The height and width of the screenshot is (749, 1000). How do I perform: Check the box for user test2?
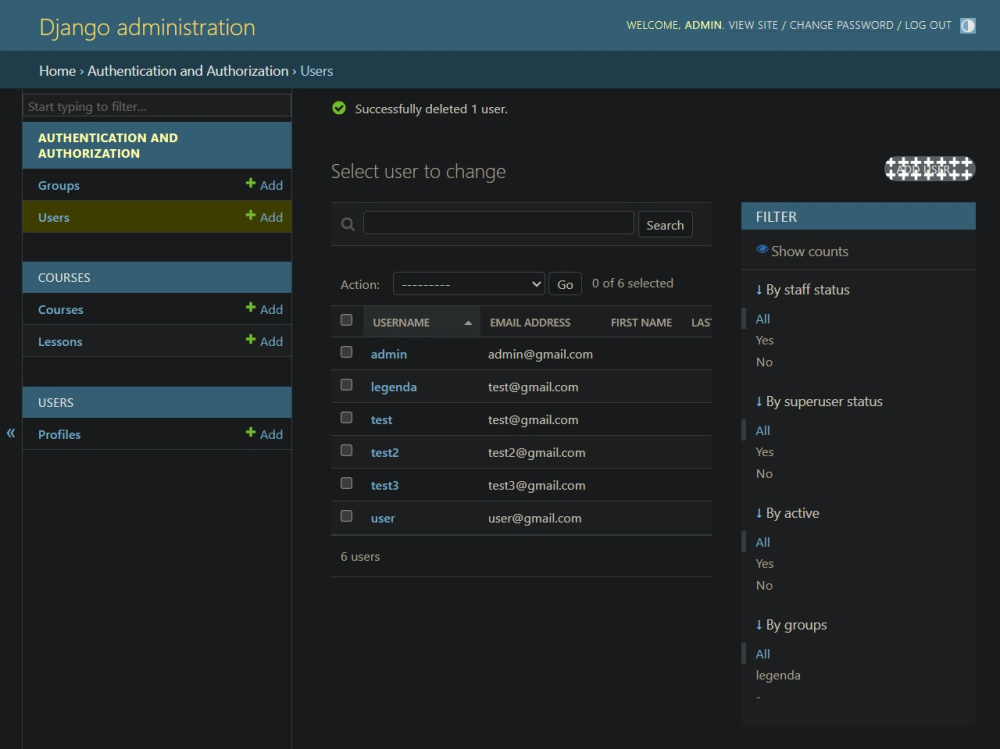tap(346, 450)
